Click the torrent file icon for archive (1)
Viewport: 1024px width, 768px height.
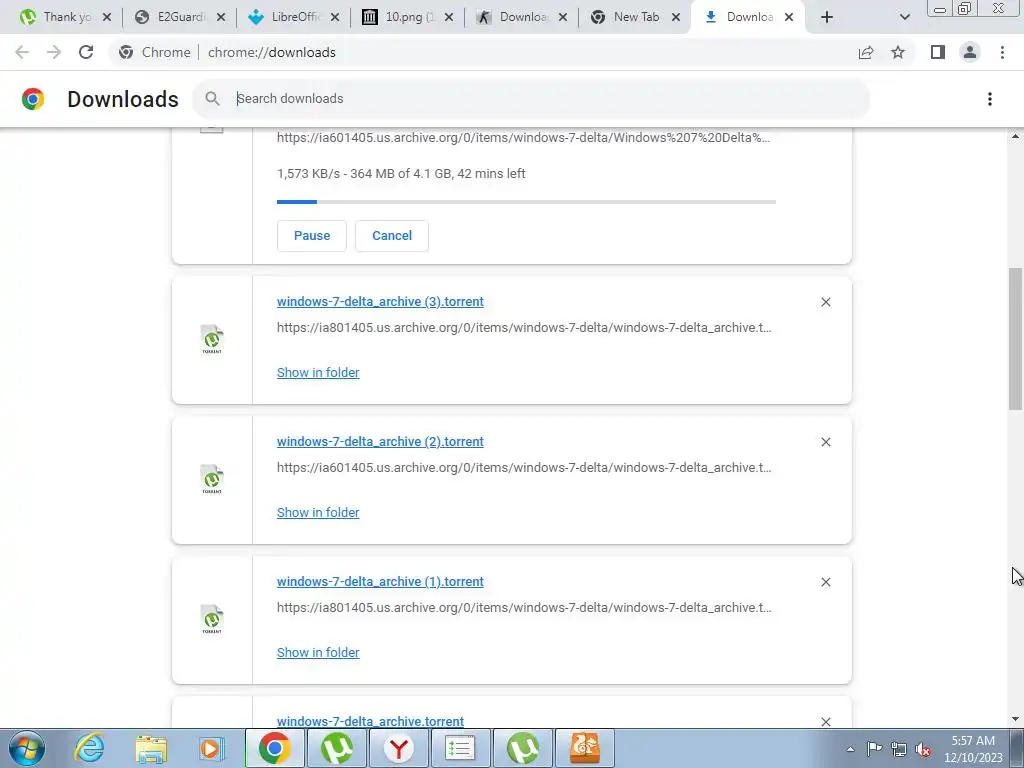click(x=212, y=619)
